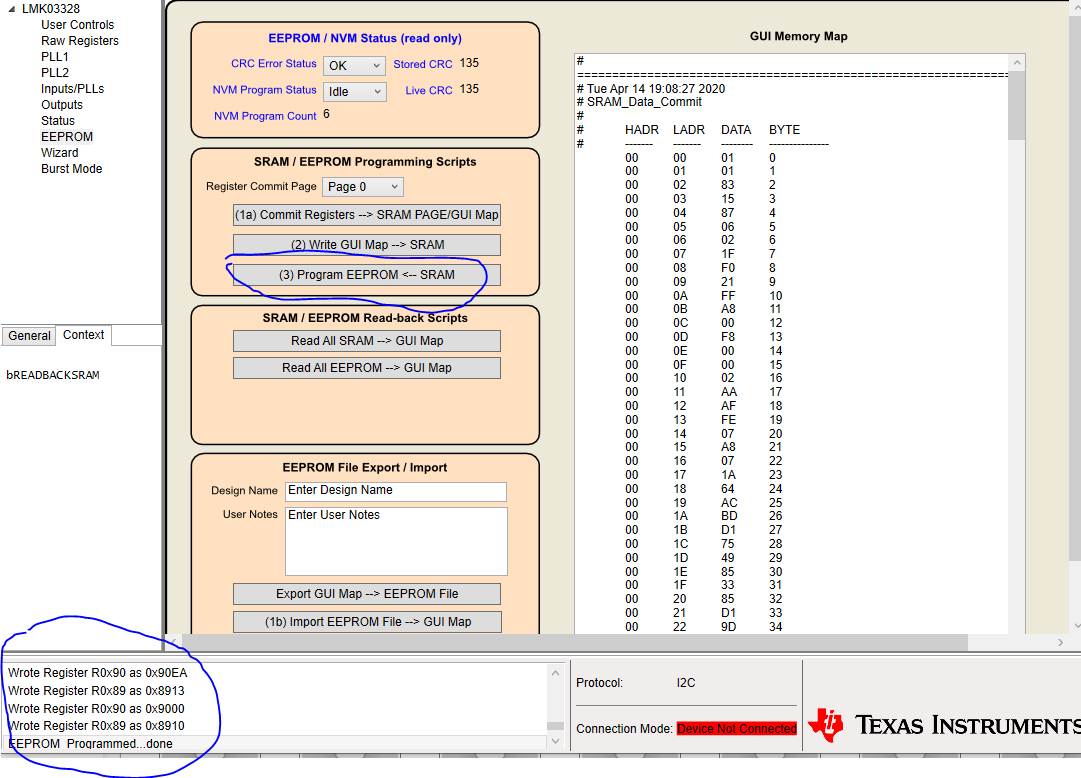This screenshot has height=778, width=1081.
Task: Click the Texas Instruments logo
Action: pyautogui.click(x=944, y=725)
